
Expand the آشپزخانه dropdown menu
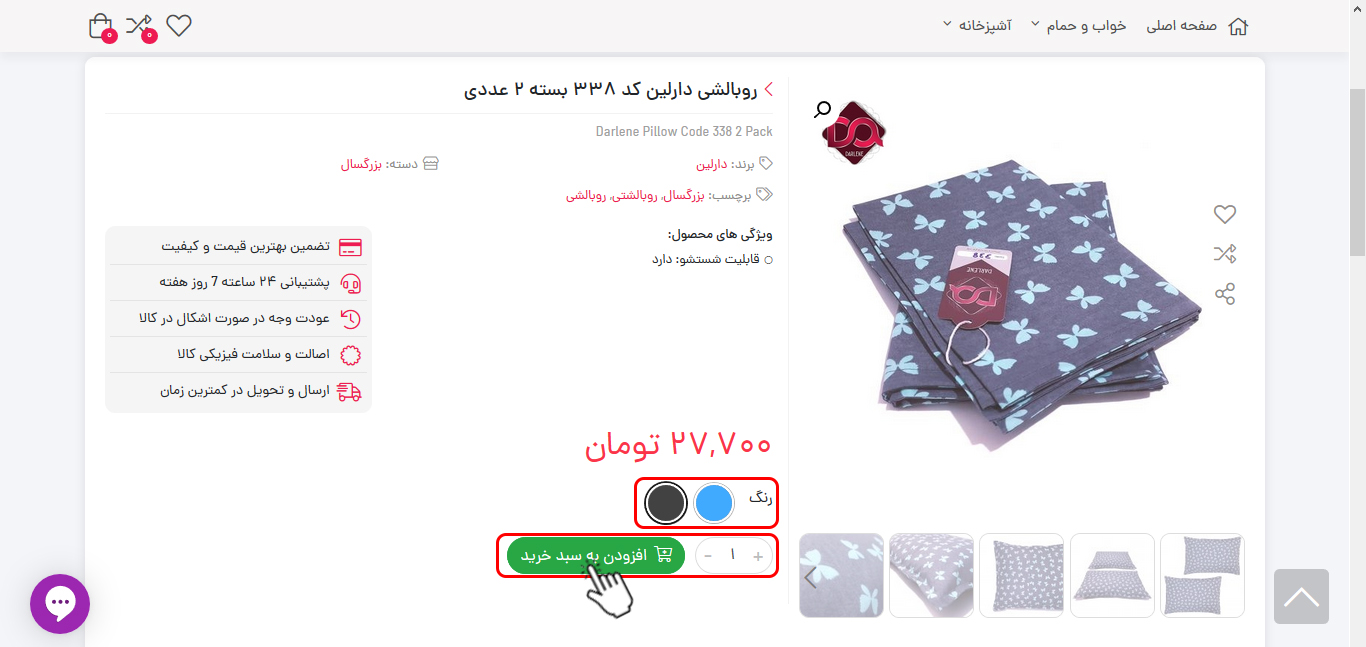coord(977,25)
